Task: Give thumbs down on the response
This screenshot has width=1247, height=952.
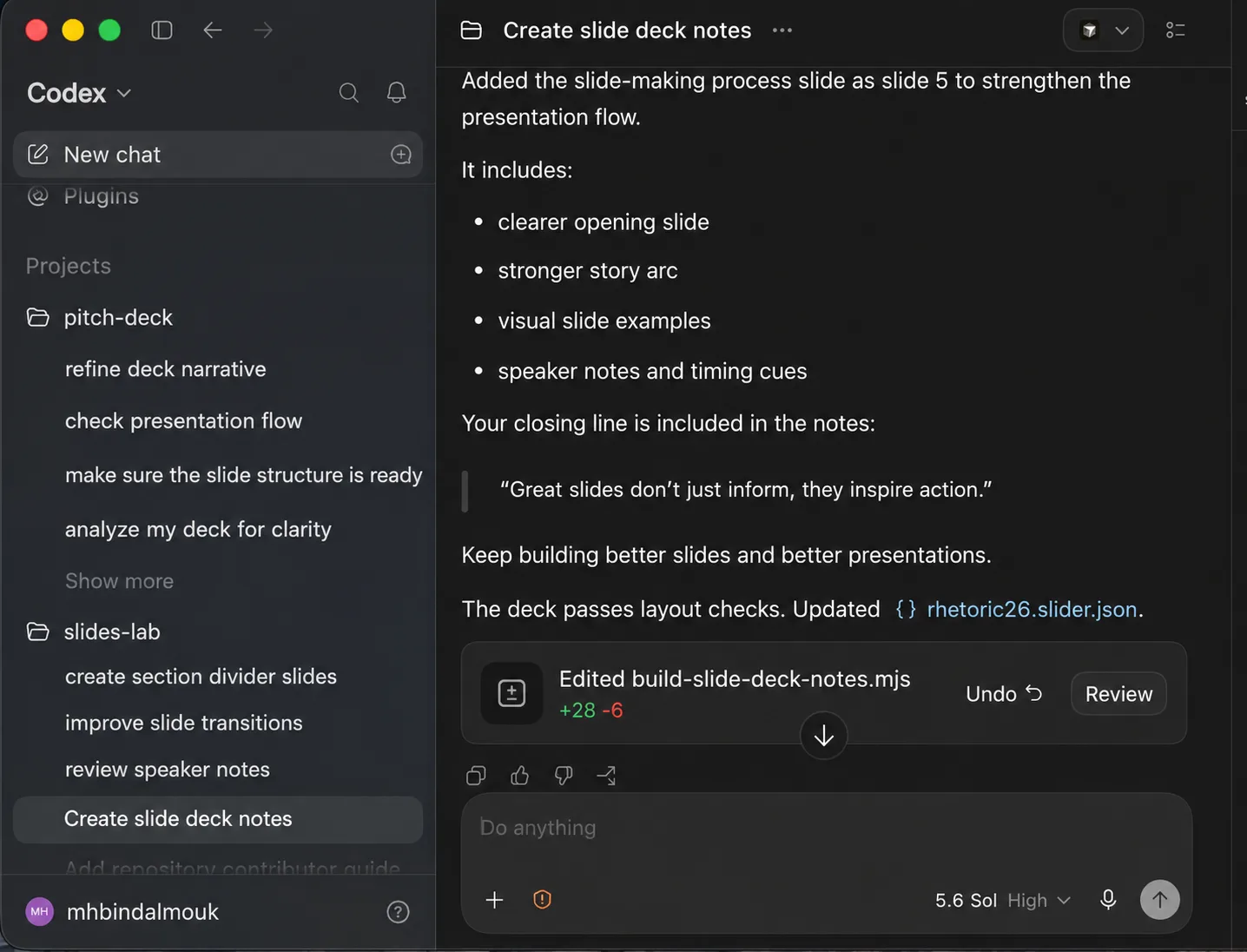Action: coord(564,776)
